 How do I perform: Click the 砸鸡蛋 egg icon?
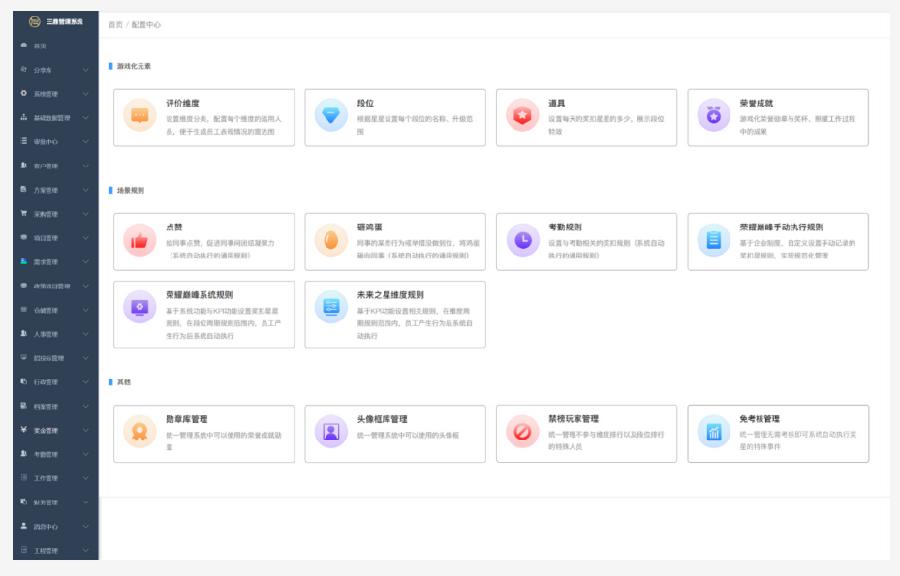point(331,240)
